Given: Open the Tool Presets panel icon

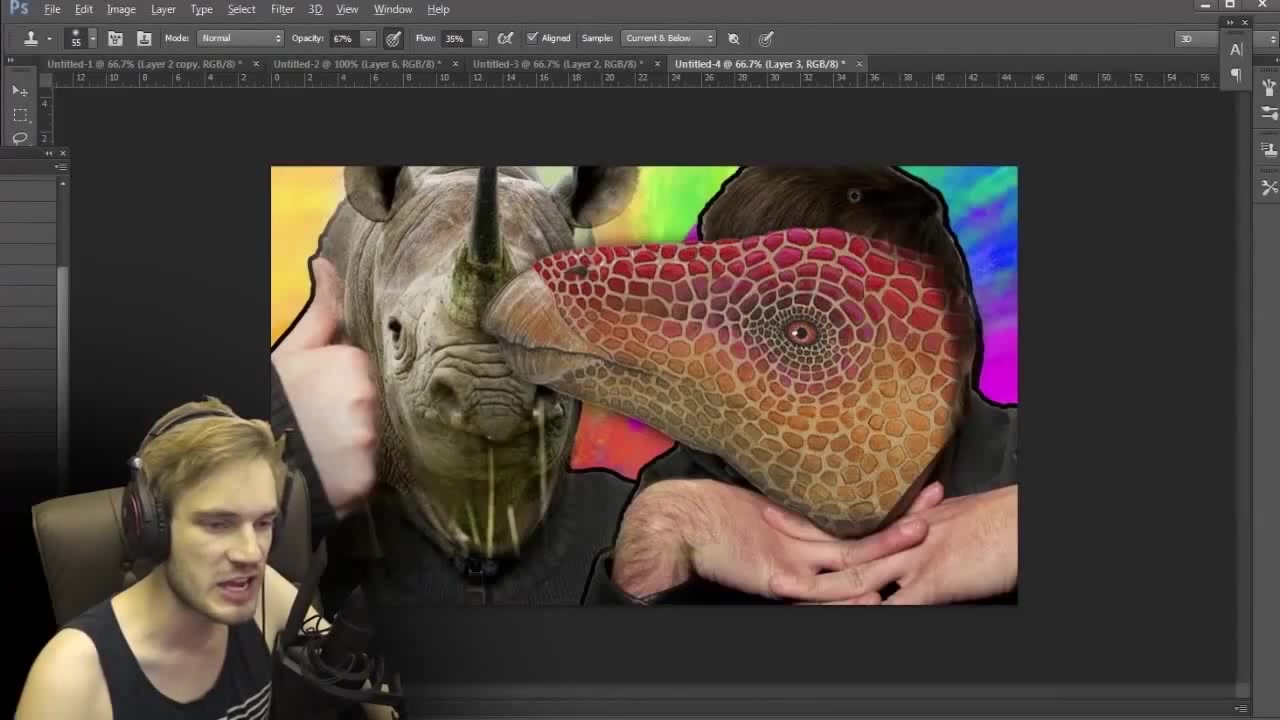Looking at the screenshot, I should pos(1269,187).
